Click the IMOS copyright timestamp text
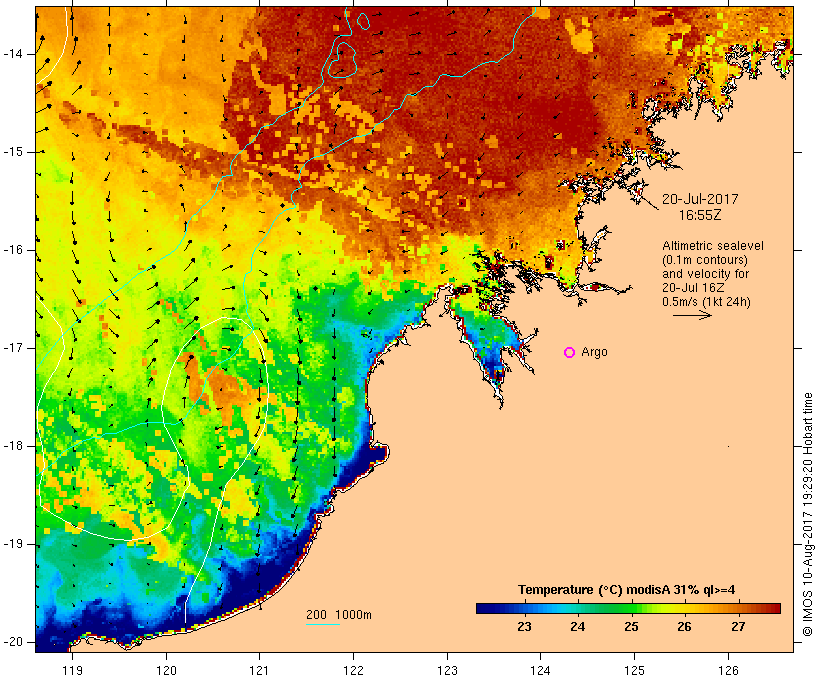The height and width of the screenshot is (680, 820). click(808, 515)
